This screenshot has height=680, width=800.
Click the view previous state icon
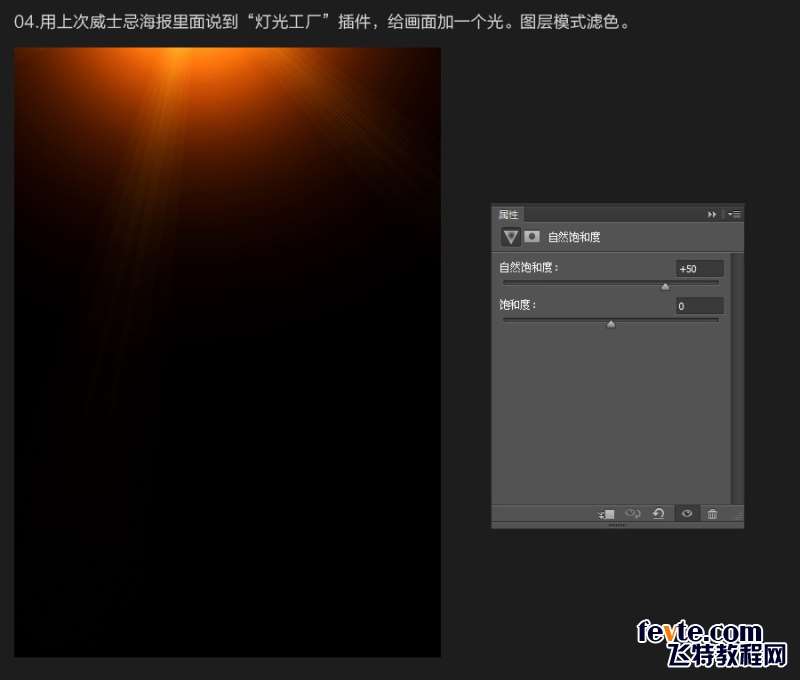coord(633,514)
